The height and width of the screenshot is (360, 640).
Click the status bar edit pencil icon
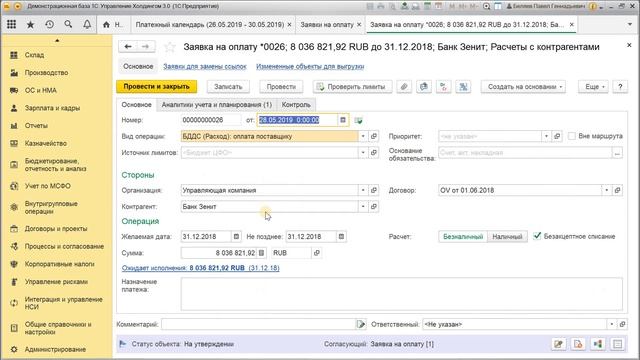coord(558,344)
